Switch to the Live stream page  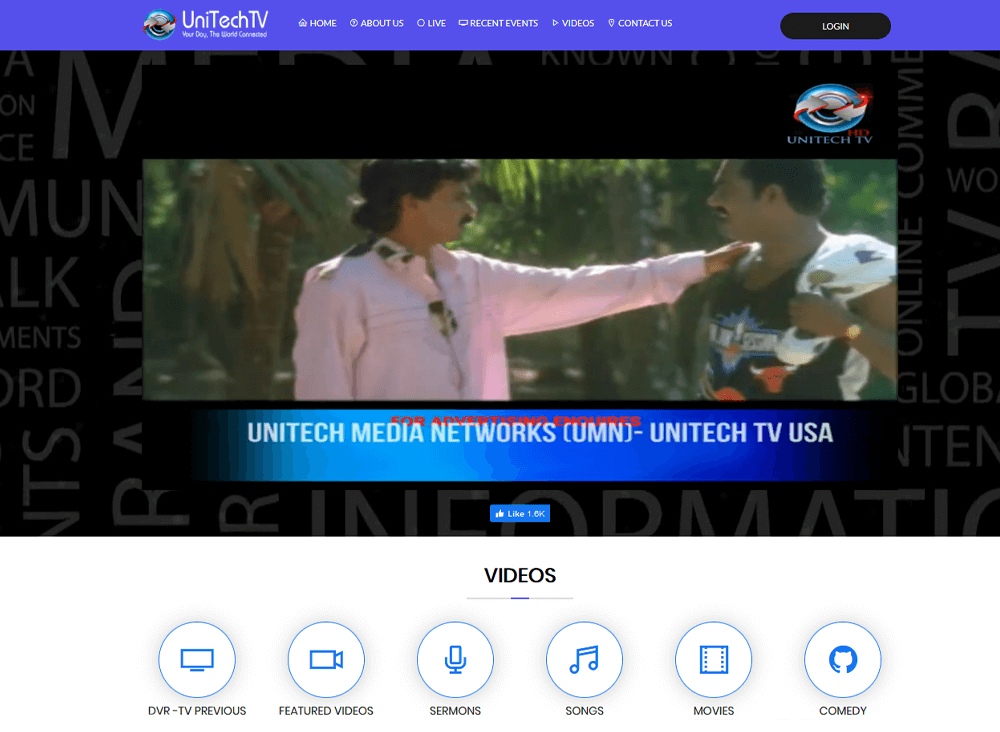(x=431, y=23)
